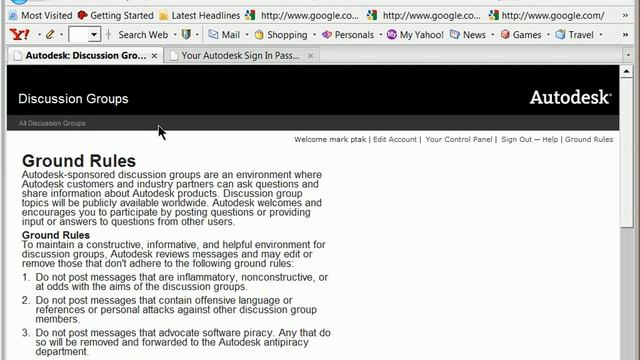Click the Discussion Groups header title
This screenshot has width=640, height=360.
[73, 99]
